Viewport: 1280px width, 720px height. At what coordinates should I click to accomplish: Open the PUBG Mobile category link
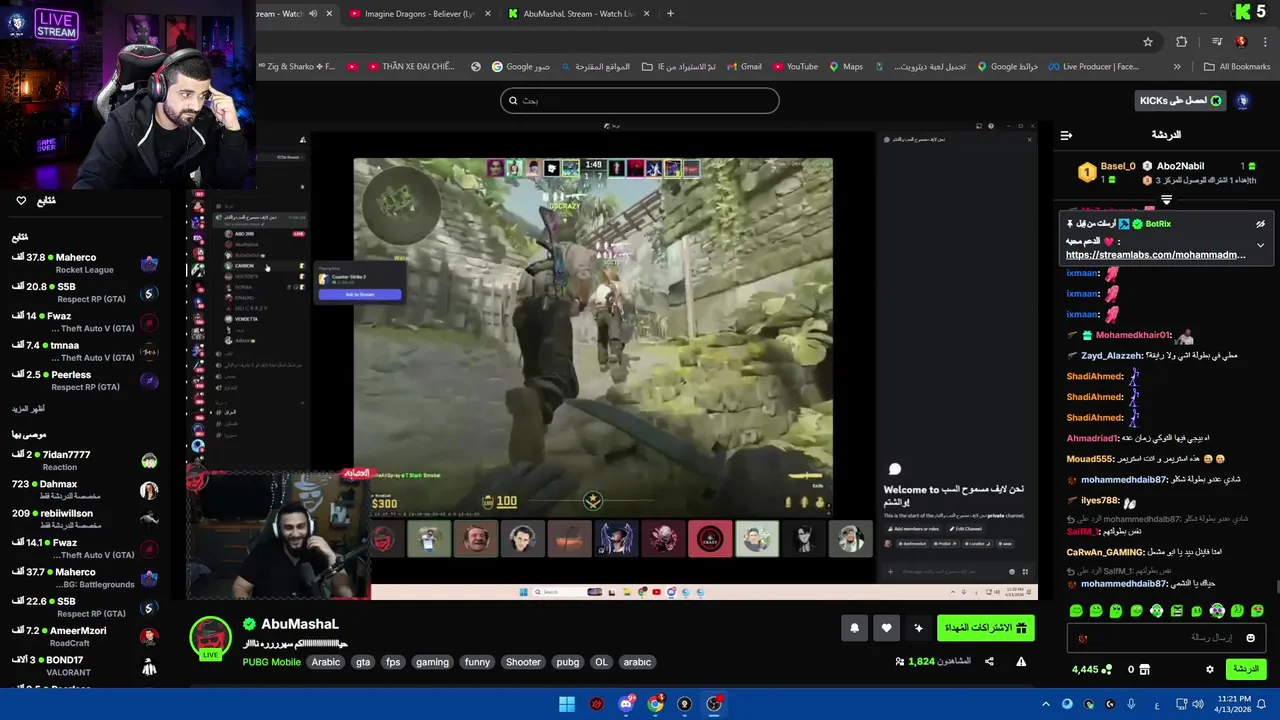(271, 662)
